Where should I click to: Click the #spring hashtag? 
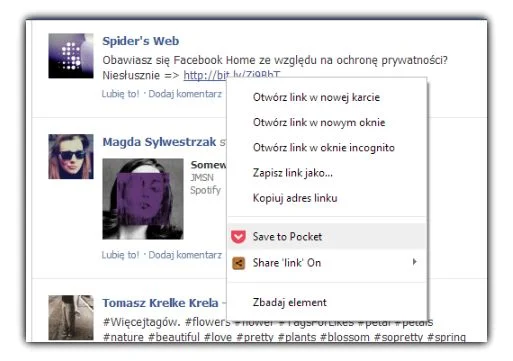446,337
